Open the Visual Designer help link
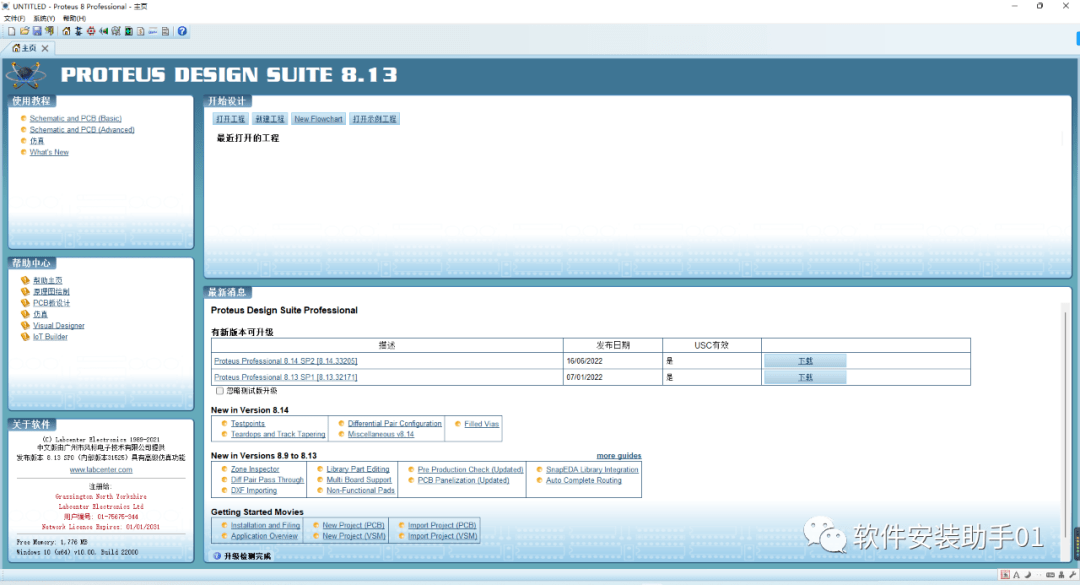Screen dimensions: 1080x585 pyautogui.click(x=59, y=325)
